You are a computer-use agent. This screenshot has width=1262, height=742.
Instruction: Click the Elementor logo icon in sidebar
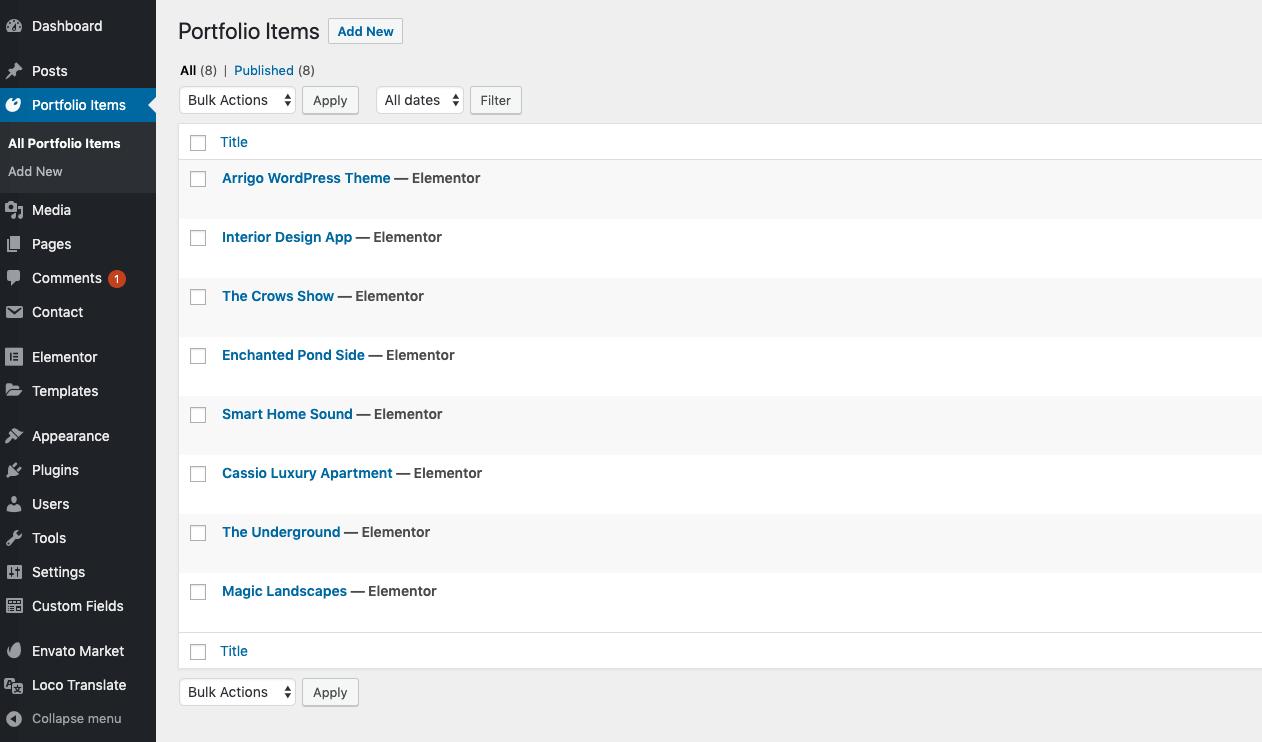[x=14, y=357]
